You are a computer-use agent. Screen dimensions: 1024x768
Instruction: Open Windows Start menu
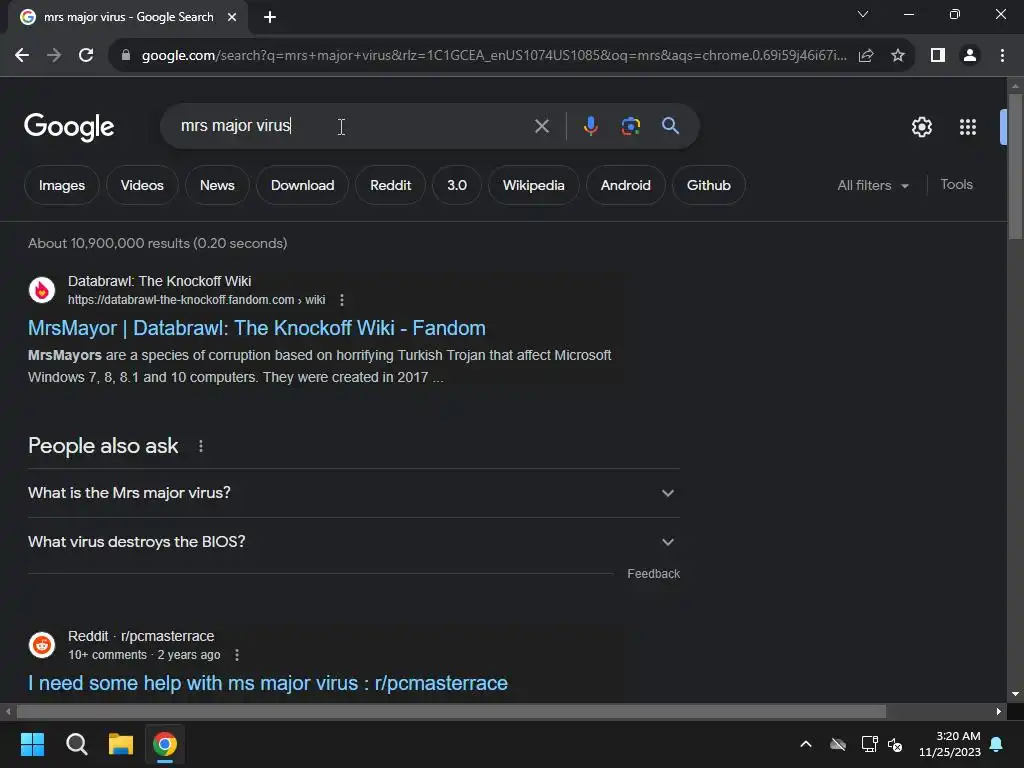coord(32,744)
